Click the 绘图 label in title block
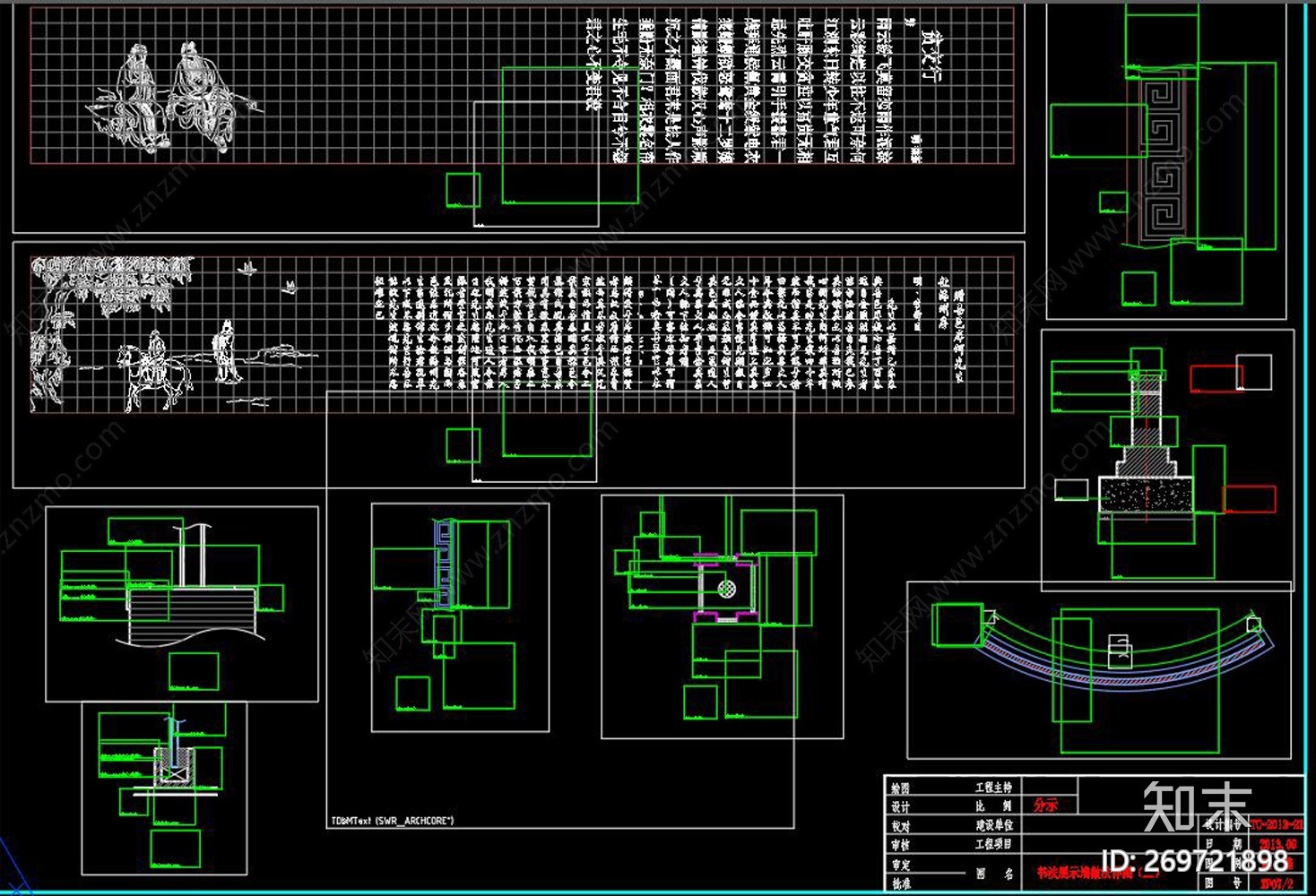Image resolution: width=1316 pixels, height=896 pixels. pos(899,788)
